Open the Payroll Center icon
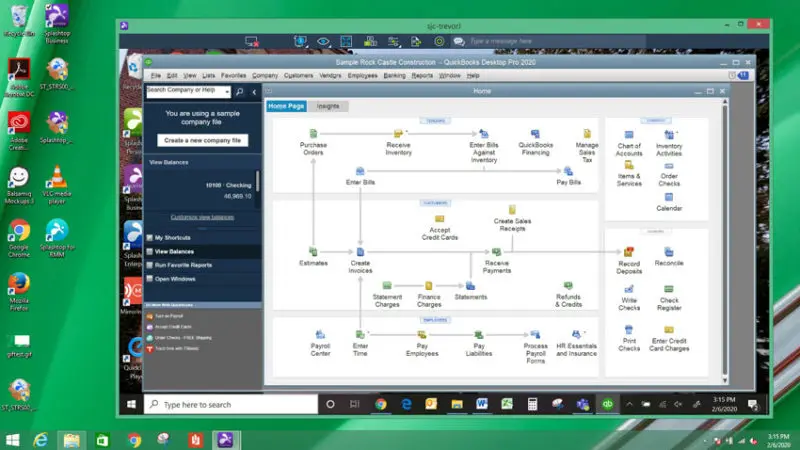 [320, 335]
